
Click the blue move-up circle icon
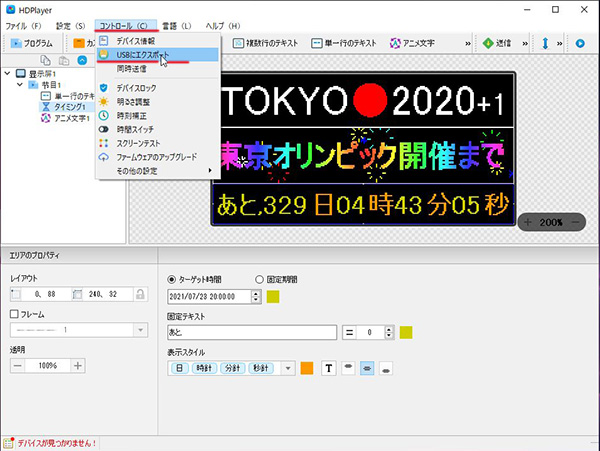[x=82, y=60]
